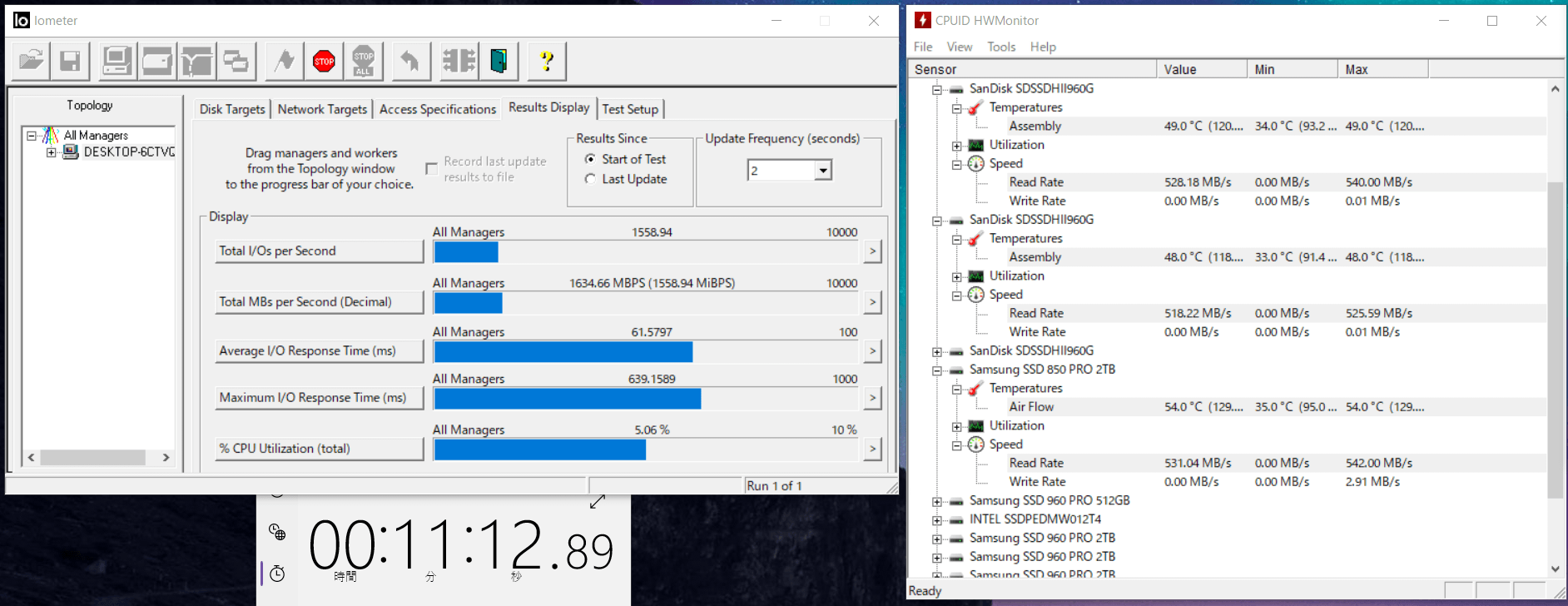Click the Max column header in HWMonitor

coord(1383,69)
